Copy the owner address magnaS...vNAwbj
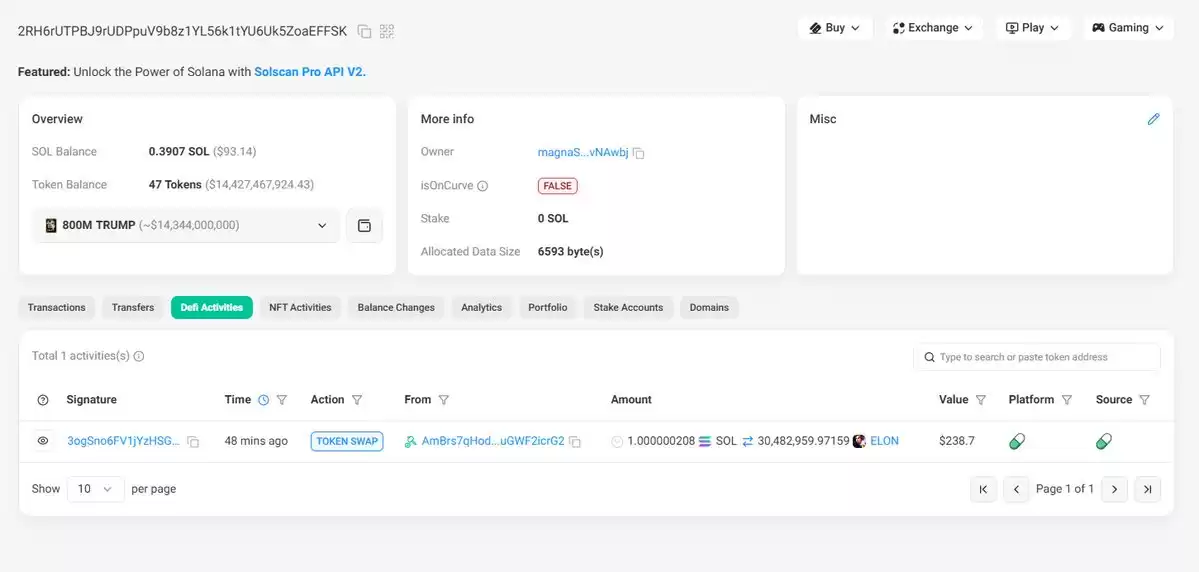This screenshot has height=572, width=1199. [638, 153]
